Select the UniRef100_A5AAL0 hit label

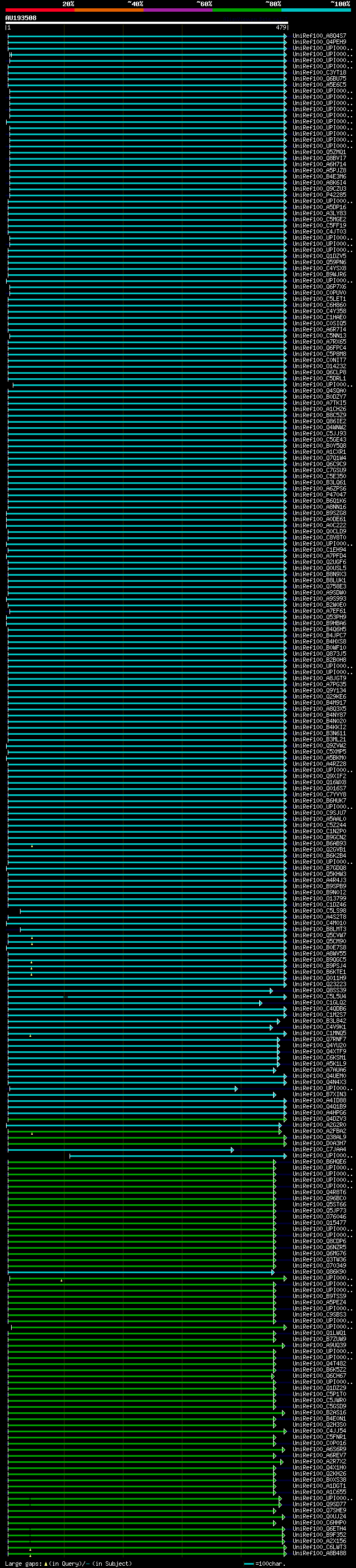click(x=319, y=819)
